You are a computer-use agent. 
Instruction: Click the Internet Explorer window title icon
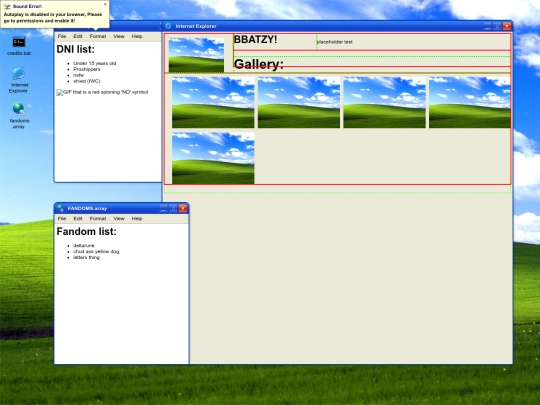(x=168, y=26)
